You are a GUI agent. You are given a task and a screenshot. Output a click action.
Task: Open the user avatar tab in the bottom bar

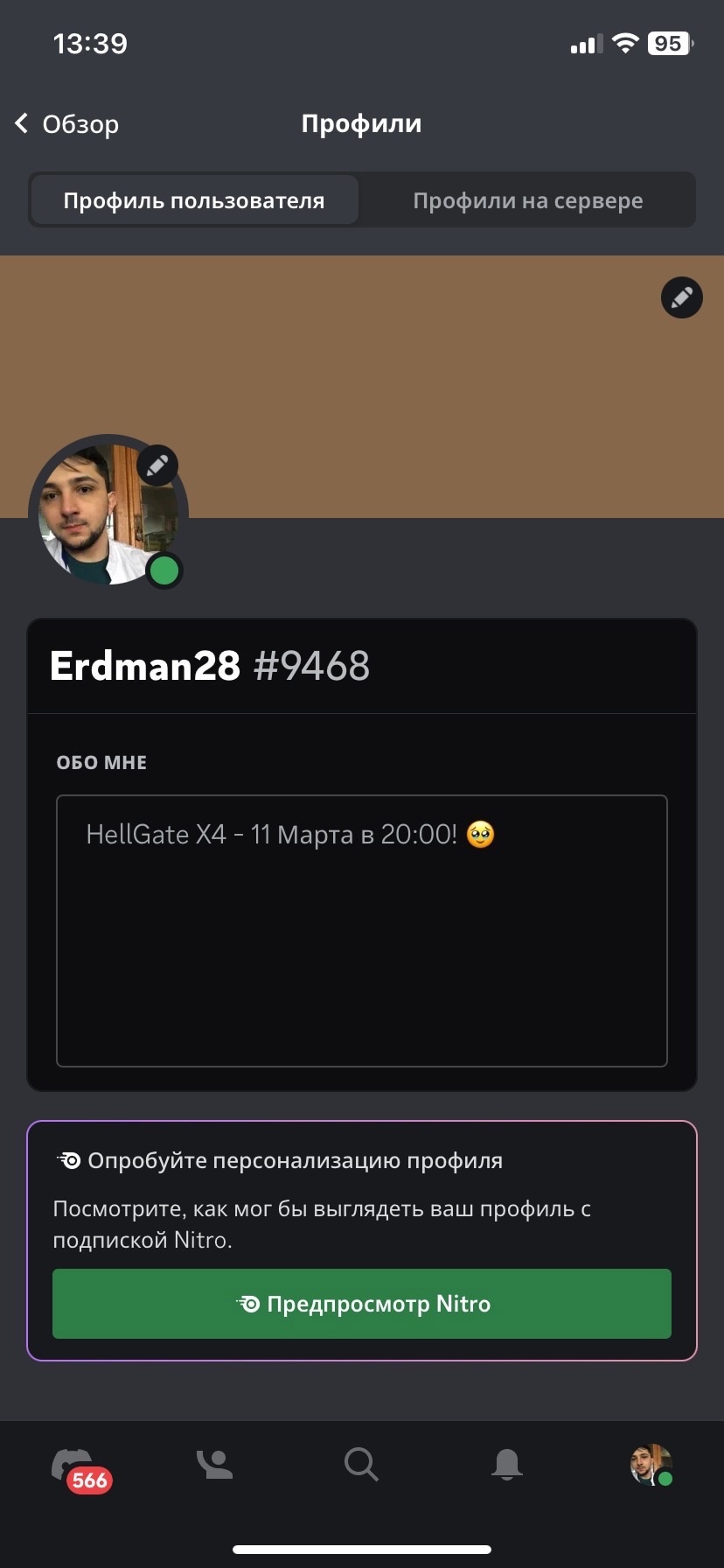point(651,1465)
